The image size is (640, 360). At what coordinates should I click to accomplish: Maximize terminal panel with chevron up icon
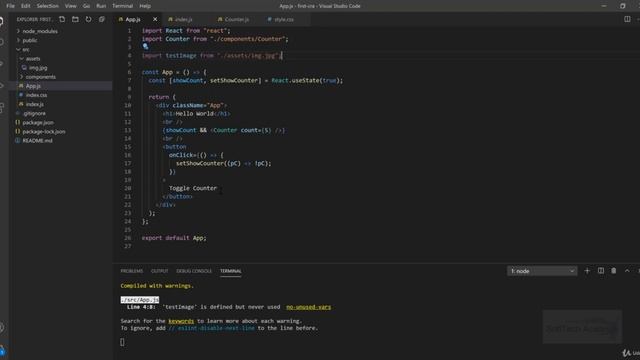pos(627,271)
